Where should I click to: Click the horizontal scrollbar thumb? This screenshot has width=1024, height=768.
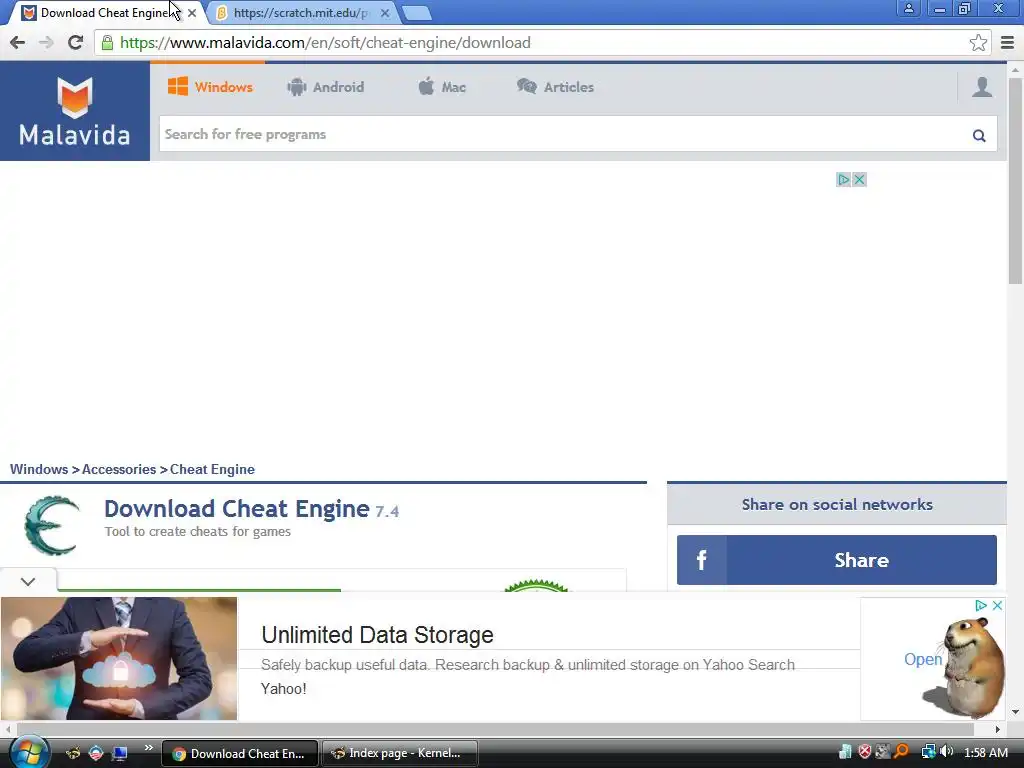[x=496, y=729]
